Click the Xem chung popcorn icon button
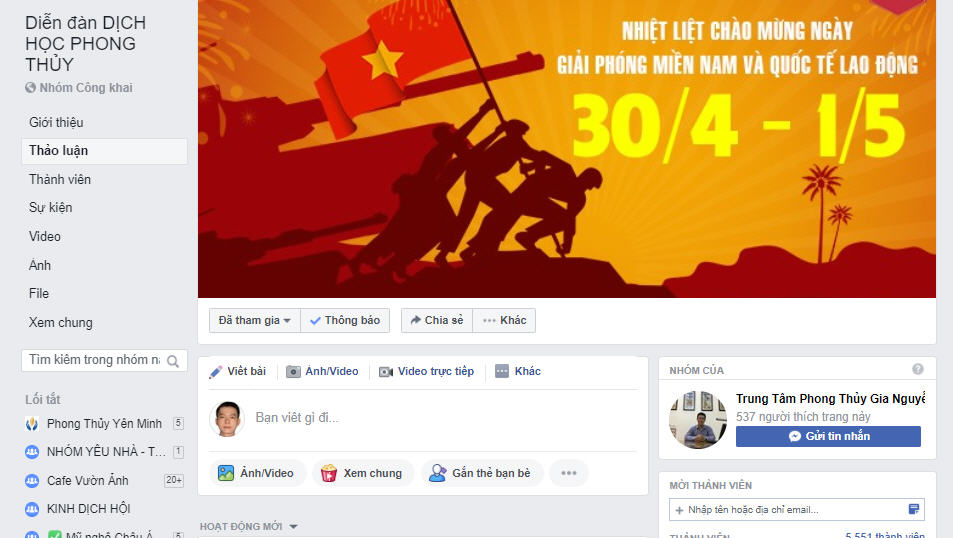953x538 pixels. (x=363, y=473)
